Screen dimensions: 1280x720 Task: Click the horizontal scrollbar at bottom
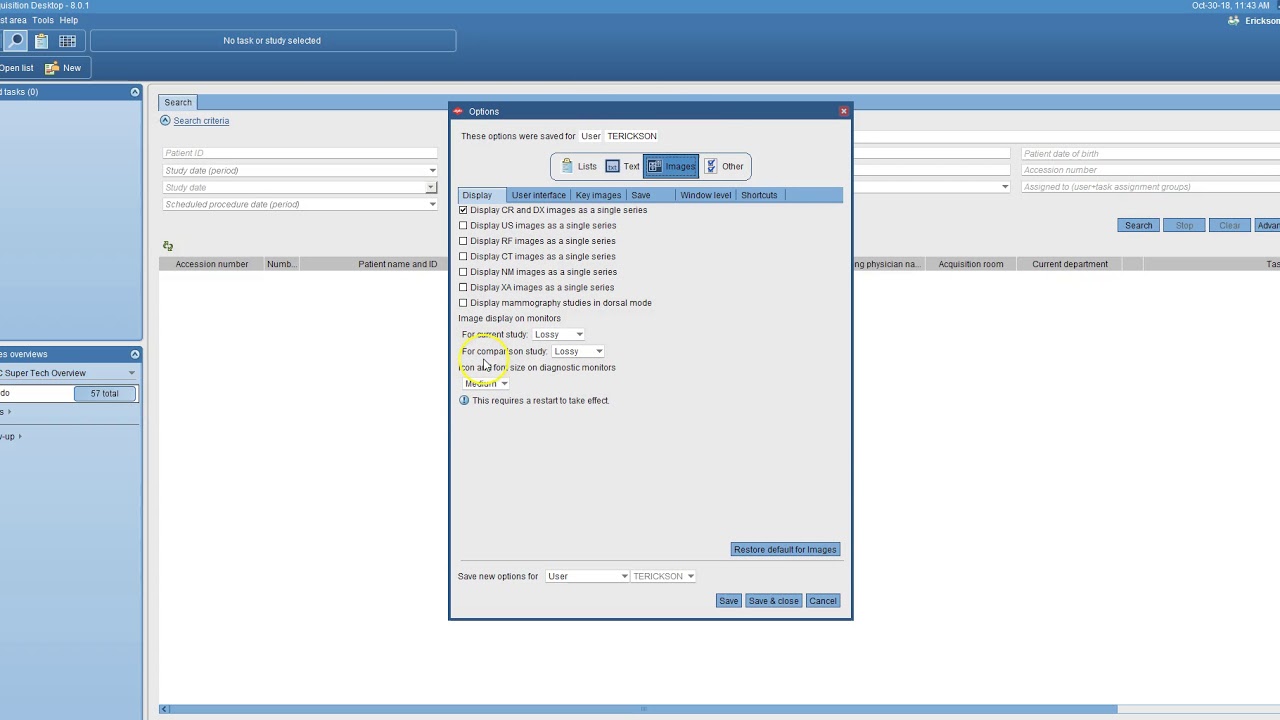[643, 710]
